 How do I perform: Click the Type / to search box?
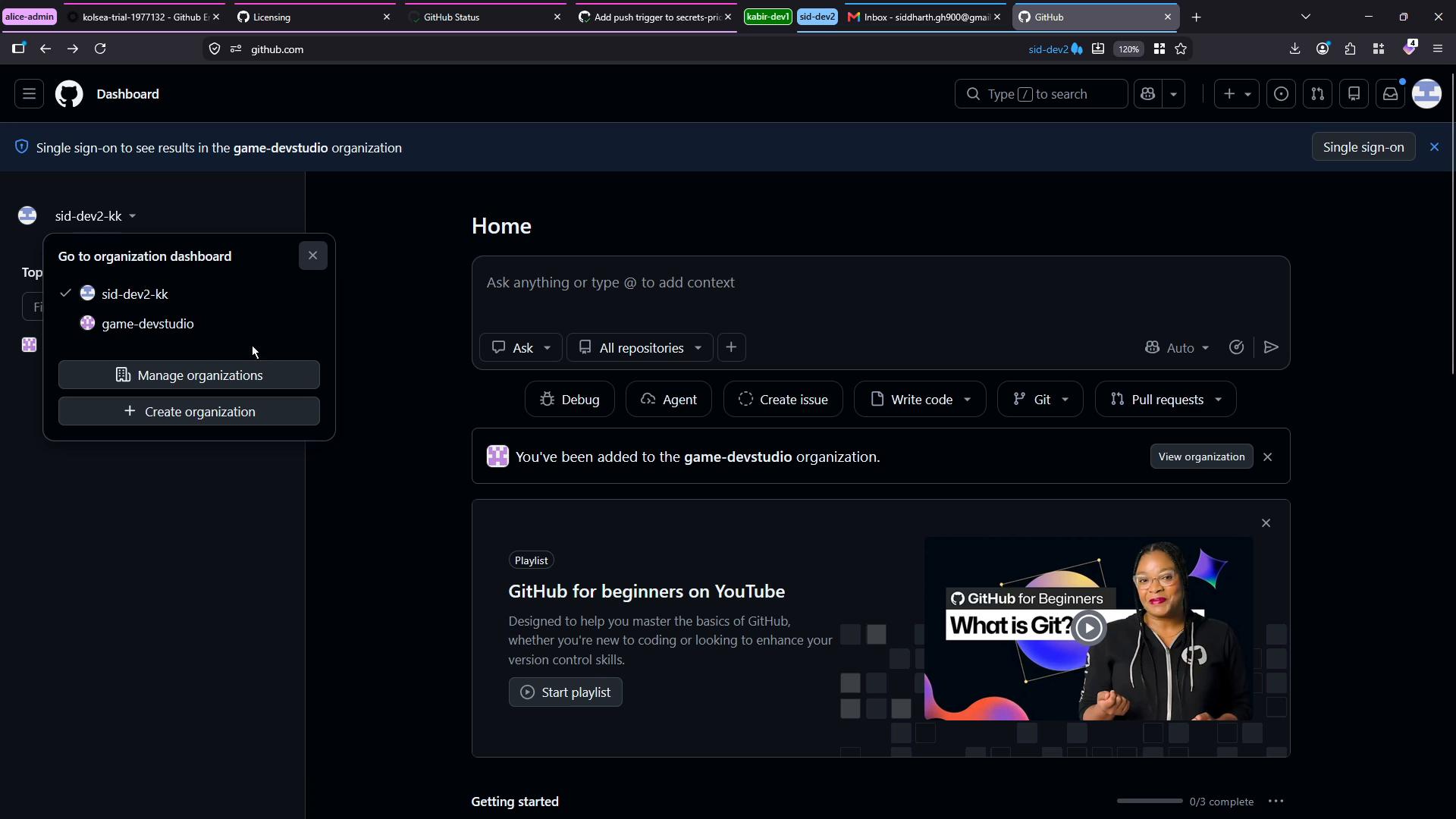pyautogui.click(x=1040, y=94)
